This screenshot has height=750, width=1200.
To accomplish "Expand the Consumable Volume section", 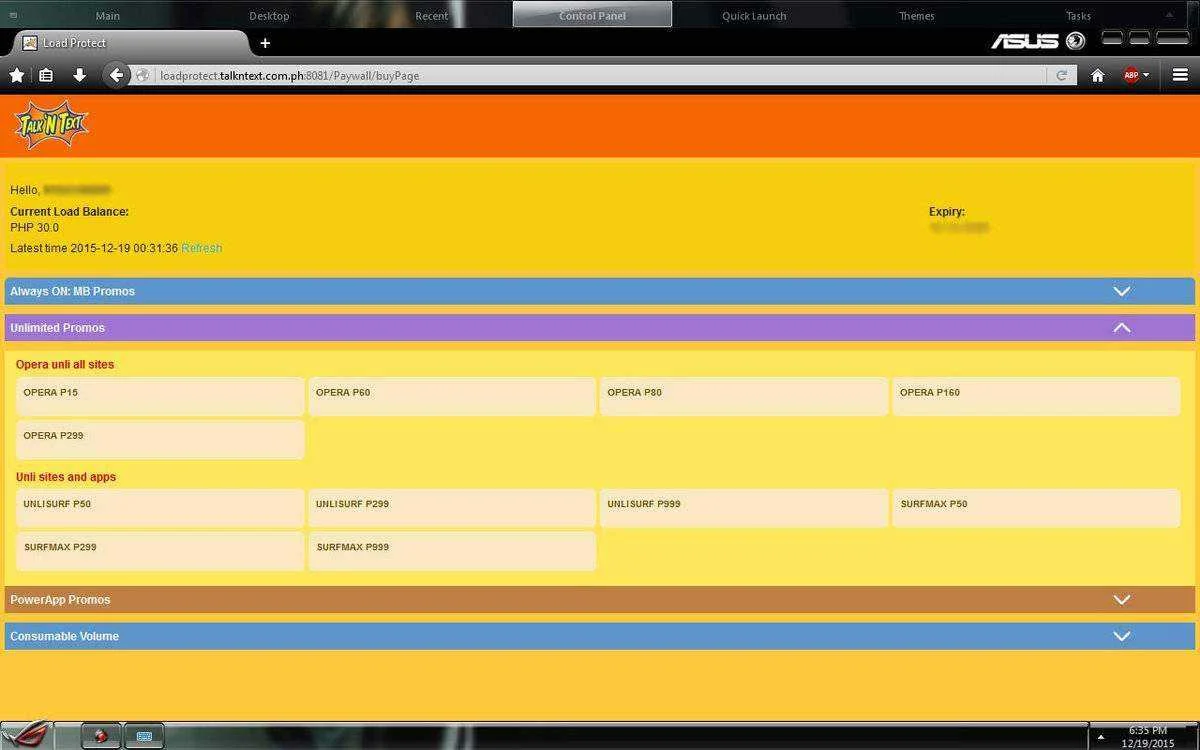I will [1122, 636].
